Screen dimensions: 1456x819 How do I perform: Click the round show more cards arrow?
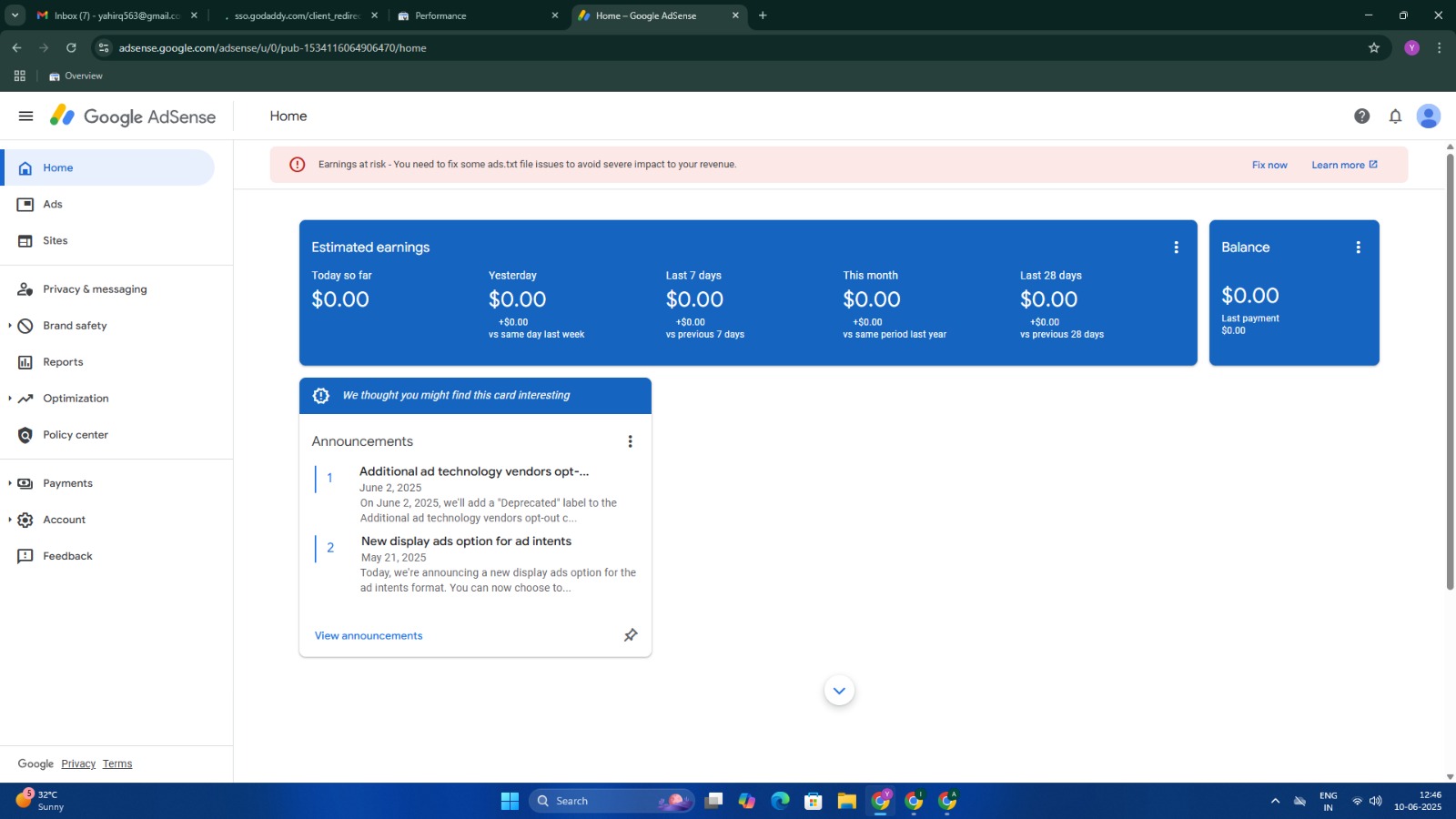pos(839,691)
